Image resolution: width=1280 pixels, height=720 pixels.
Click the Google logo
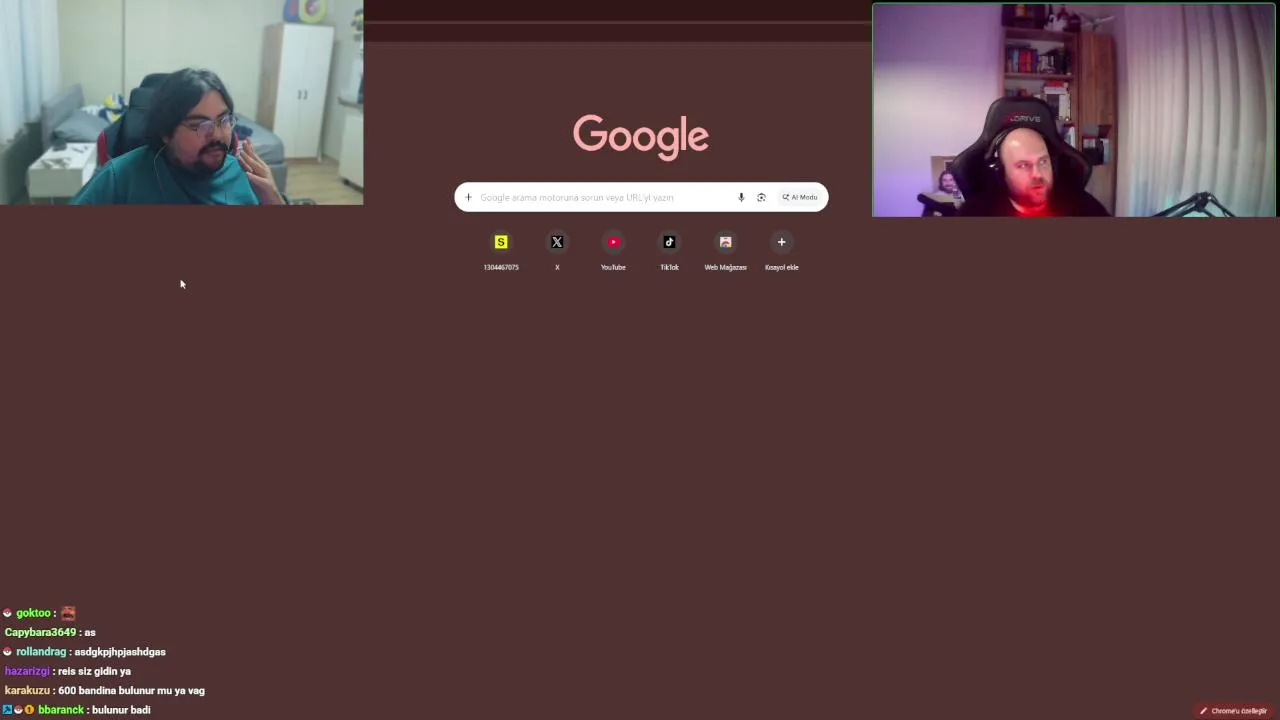641,136
